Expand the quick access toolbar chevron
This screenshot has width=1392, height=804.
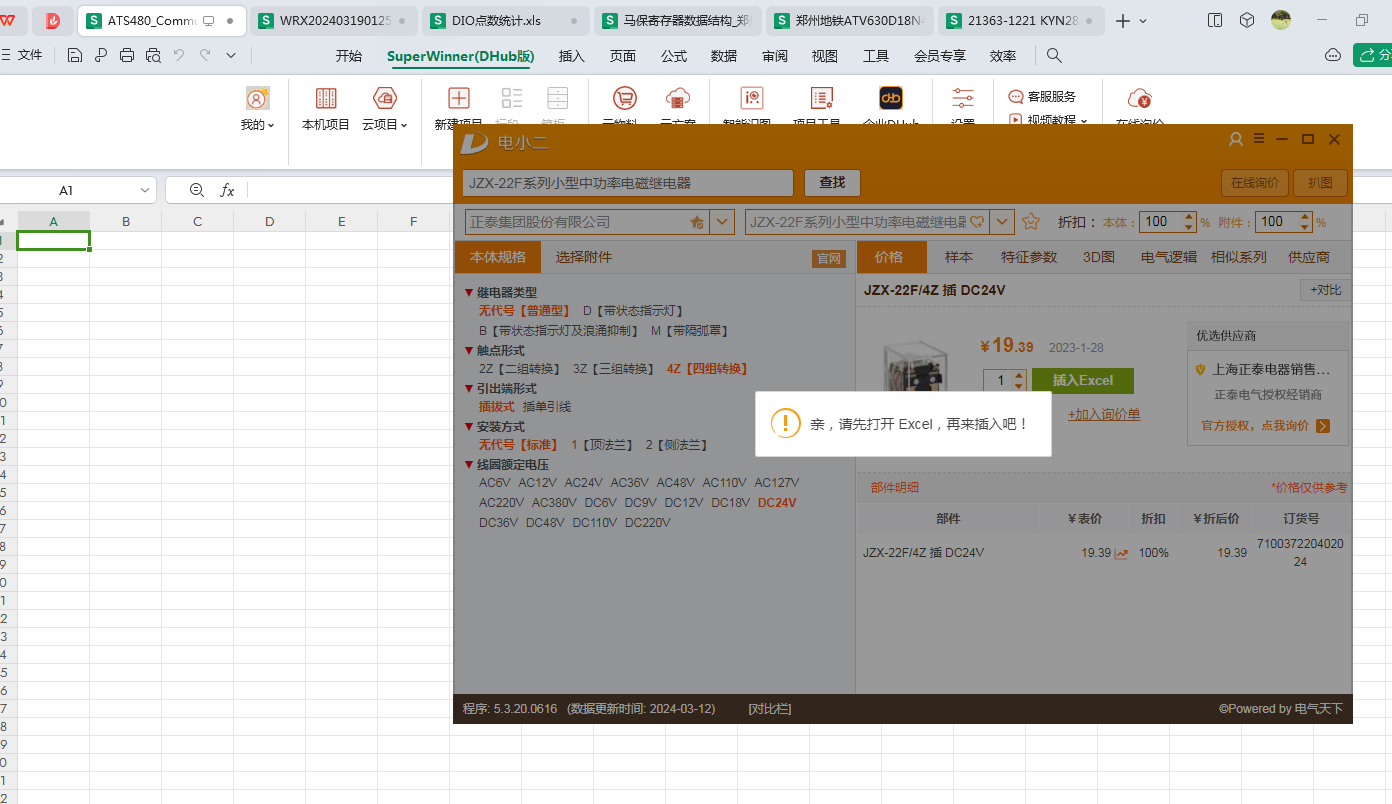pos(231,56)
